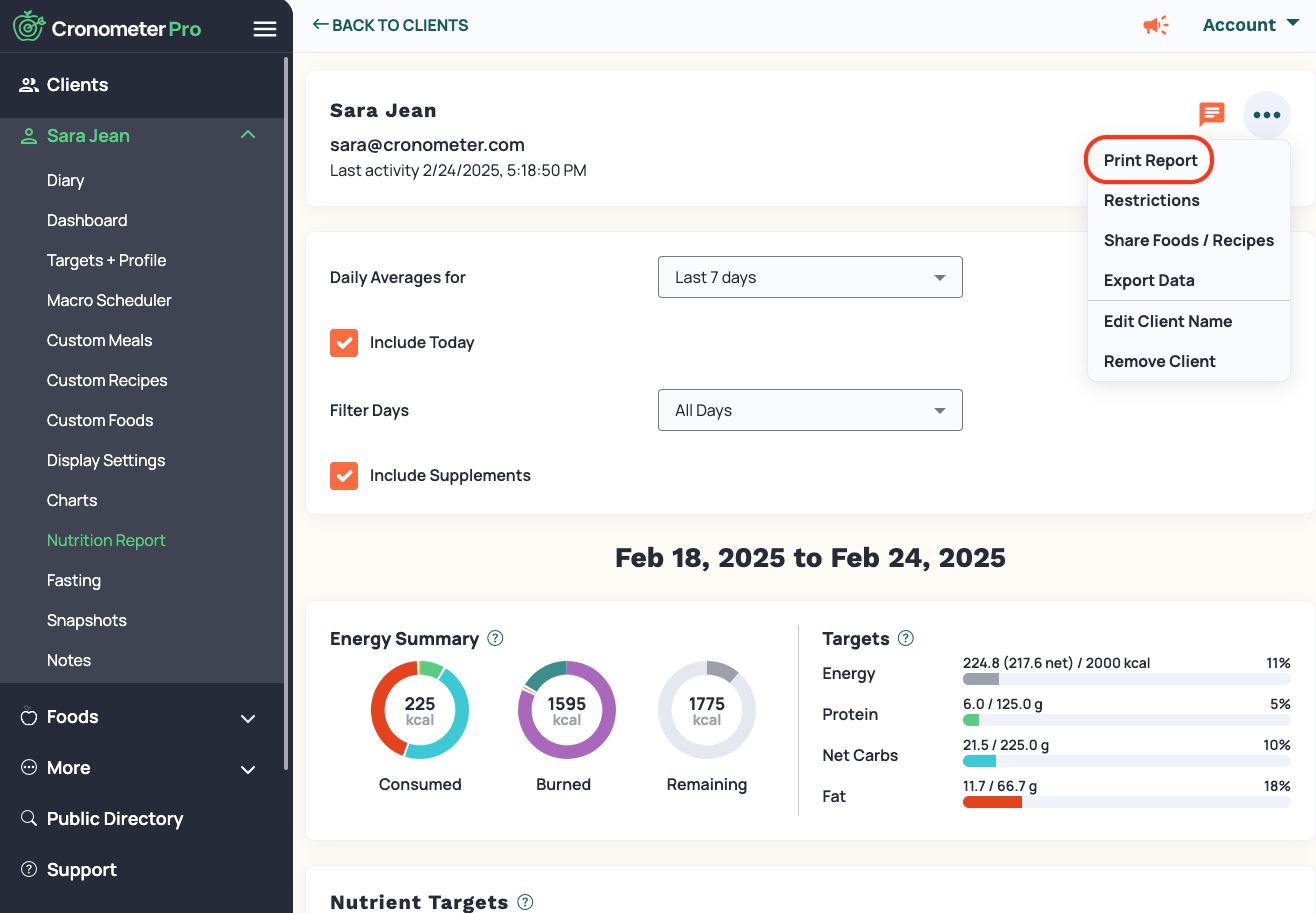
Task: Select Edit Client Name option
Action: click(1167, 321)
